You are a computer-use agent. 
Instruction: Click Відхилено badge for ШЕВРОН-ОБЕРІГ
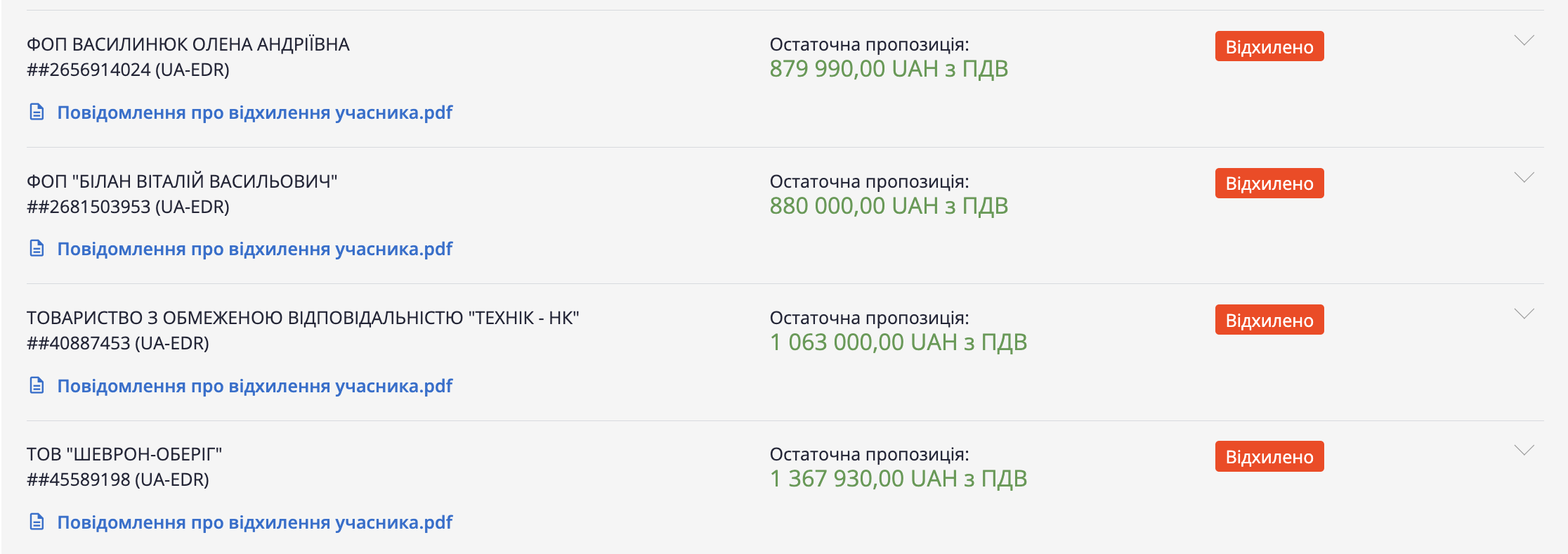(x=1269, y=456)
